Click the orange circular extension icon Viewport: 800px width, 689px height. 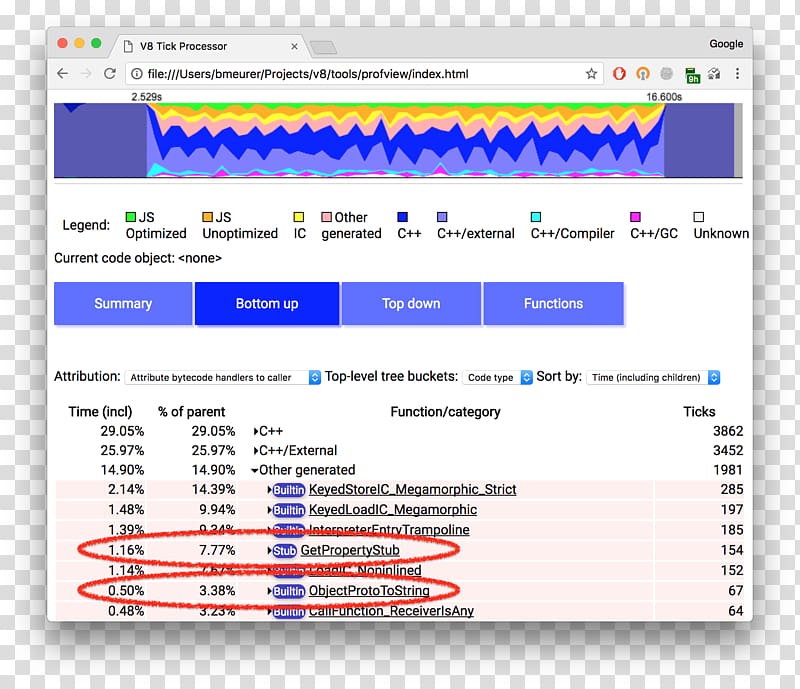coord(643,74)
